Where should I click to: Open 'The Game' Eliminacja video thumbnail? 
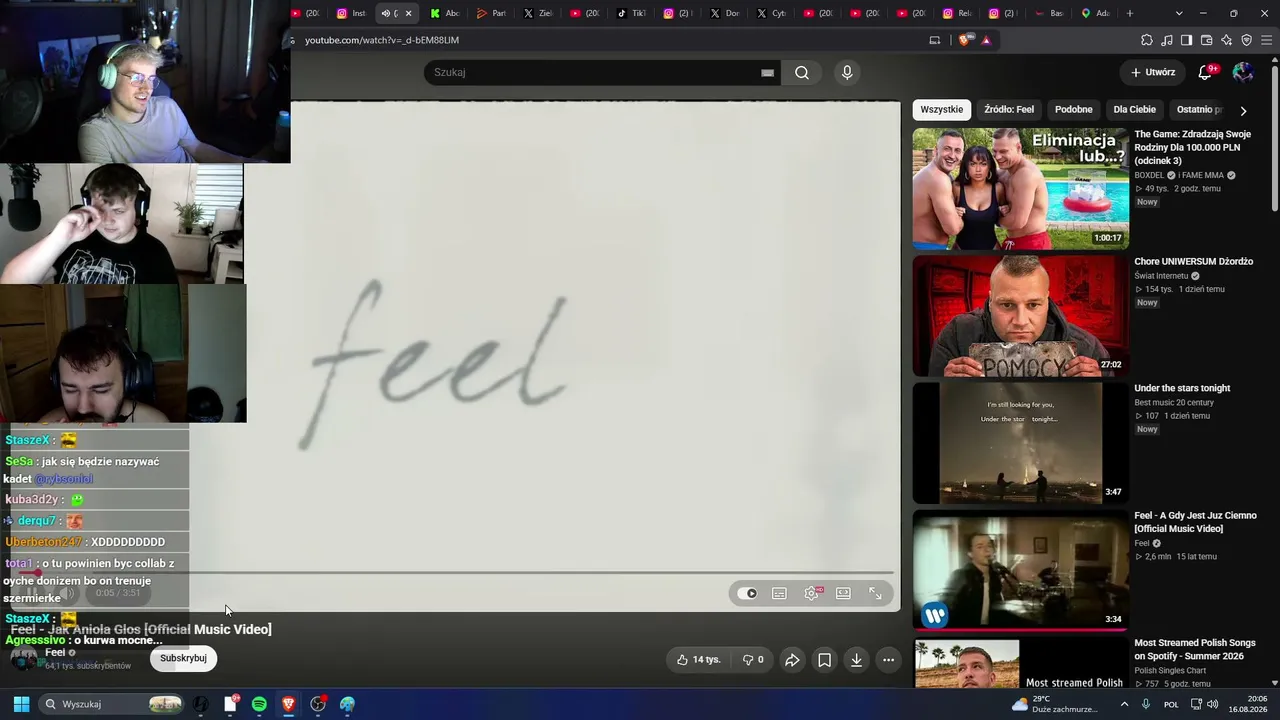(1020, 188)
